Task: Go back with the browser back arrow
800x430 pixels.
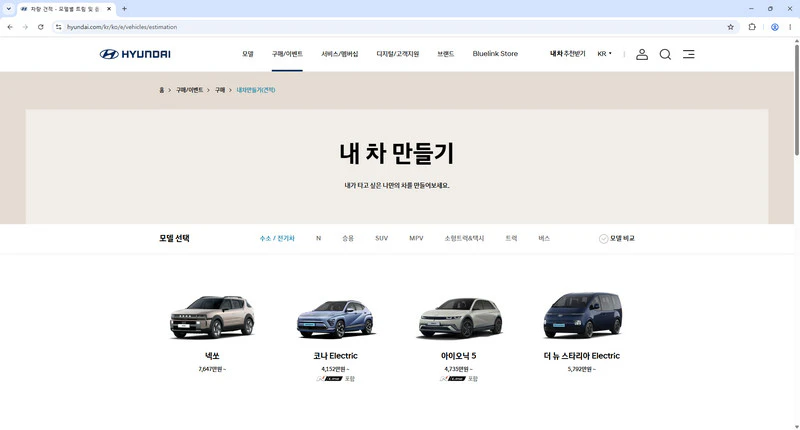Action: click(x=10, y=27)
